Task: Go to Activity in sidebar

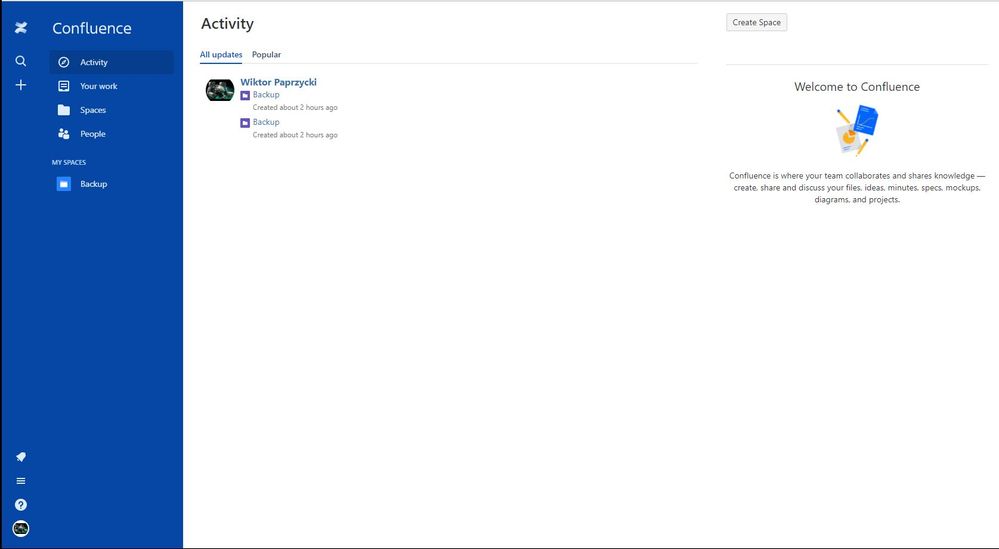Action: click(x=111, y=62)
